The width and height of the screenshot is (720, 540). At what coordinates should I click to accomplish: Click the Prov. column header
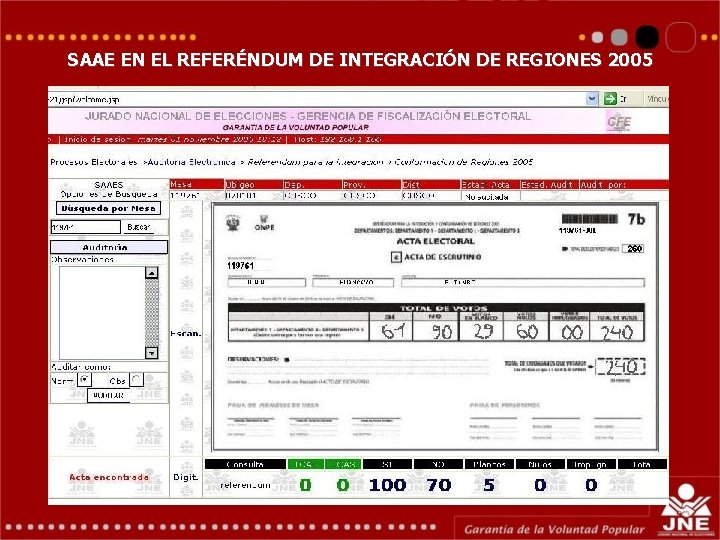point(371,184)
